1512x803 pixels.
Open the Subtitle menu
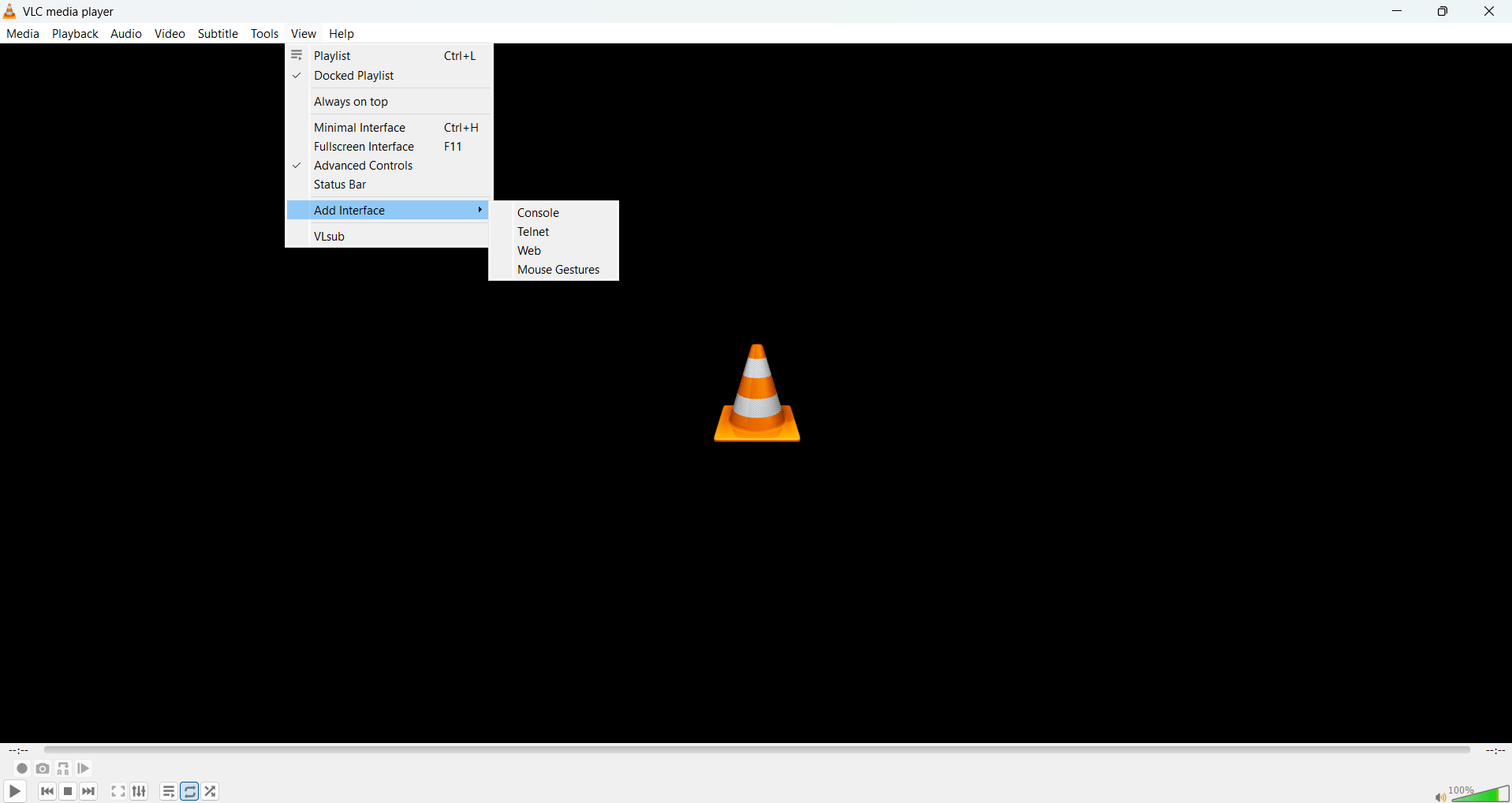click(218, 33)
